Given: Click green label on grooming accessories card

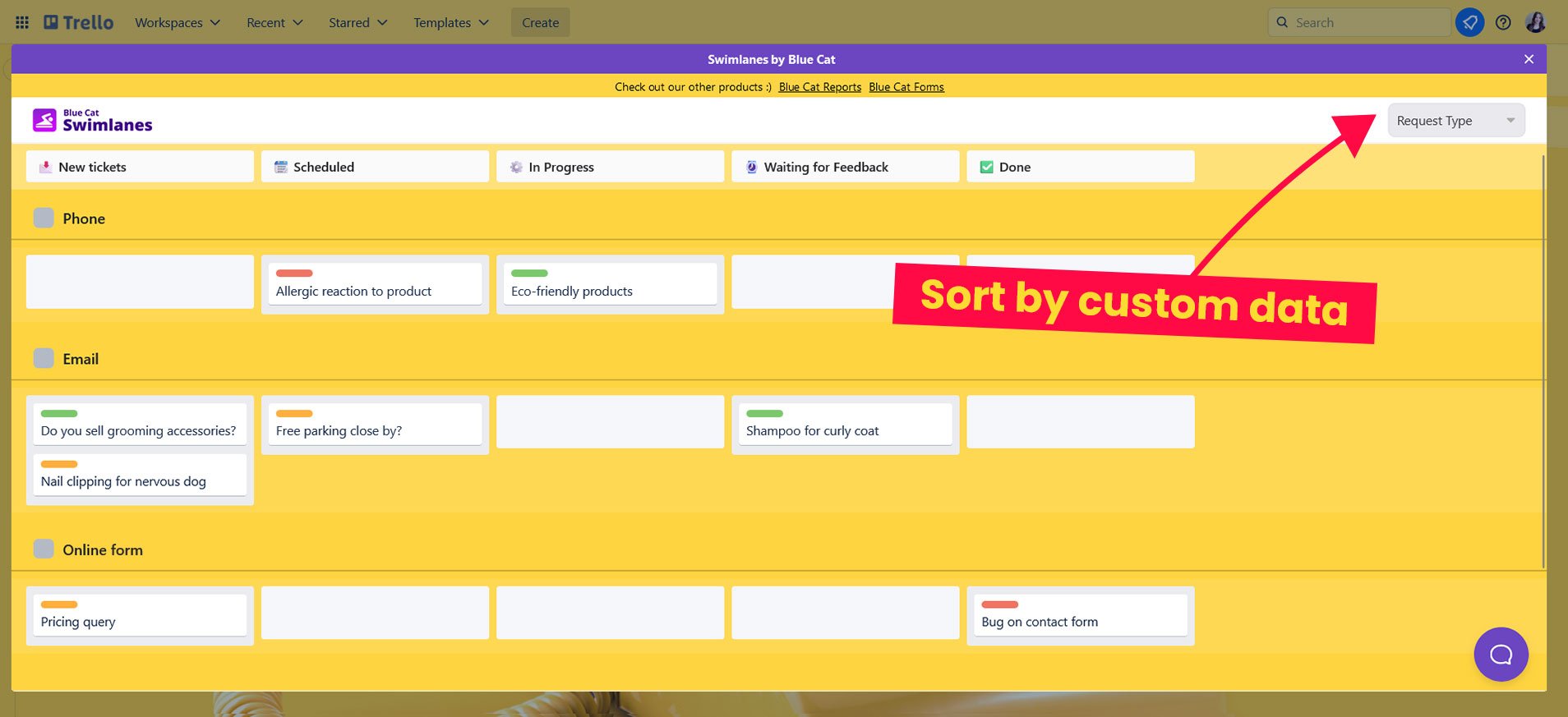Looking at the screenshot, I should tap(59, 413).
